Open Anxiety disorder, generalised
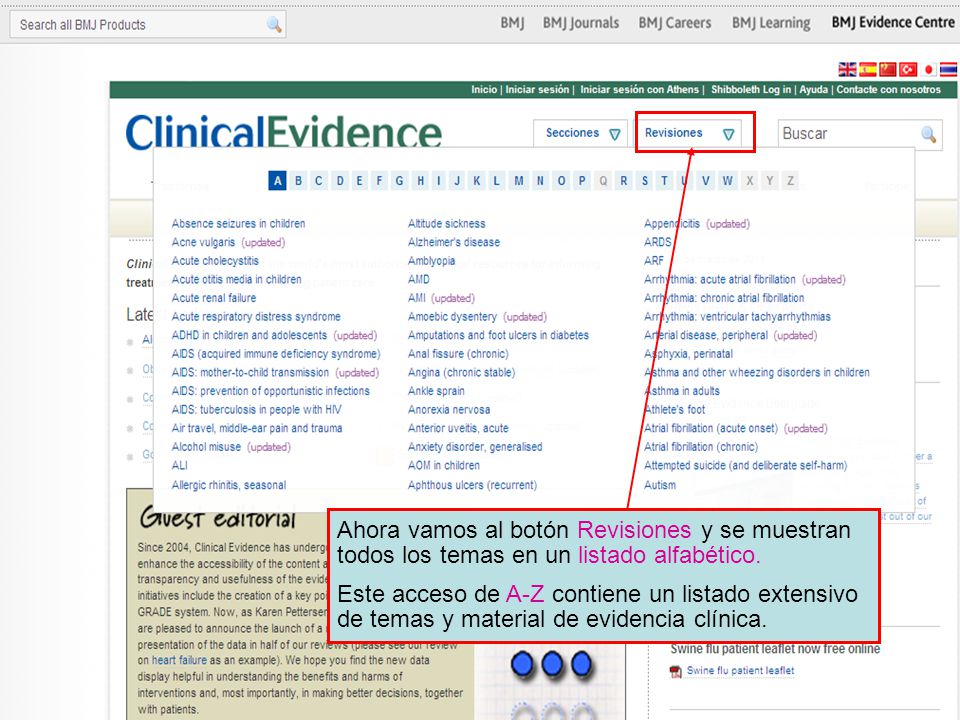 (475, 447)
